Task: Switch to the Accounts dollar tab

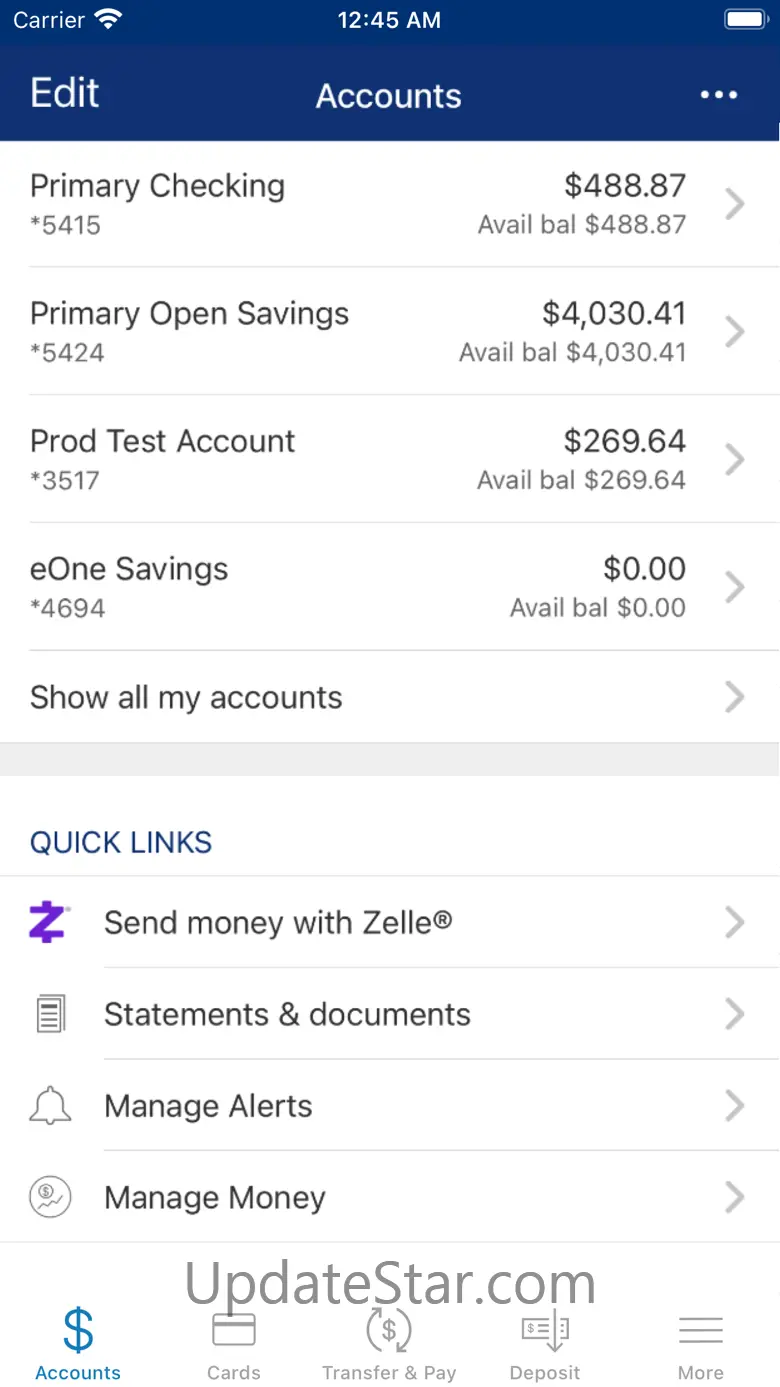Action: tap(78, 1345)
